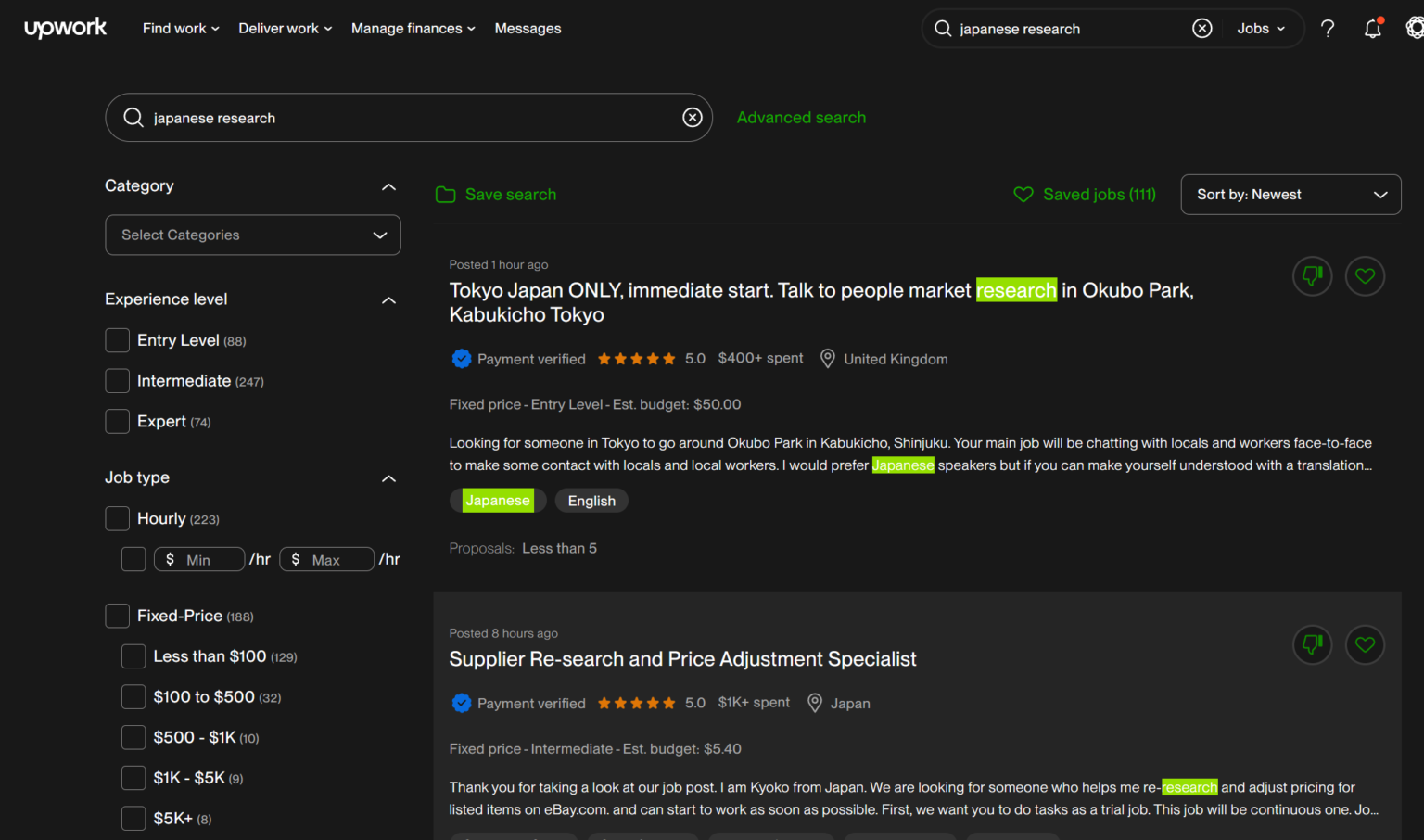1424x840 pixels.
Task: Clear the main japanese research search box
Action: pos(692,118)
